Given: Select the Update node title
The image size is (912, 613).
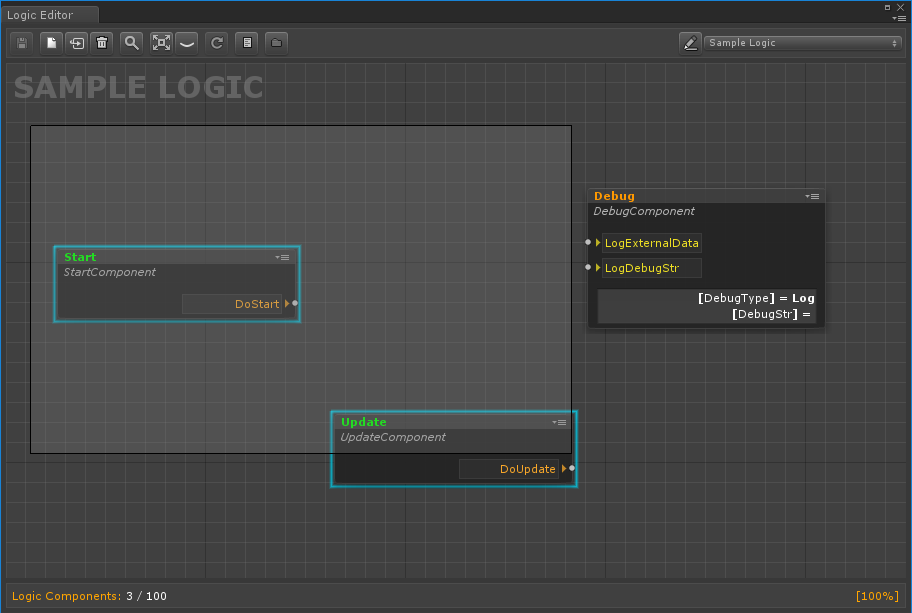Looking at the screenshot, I should point(364,422).
